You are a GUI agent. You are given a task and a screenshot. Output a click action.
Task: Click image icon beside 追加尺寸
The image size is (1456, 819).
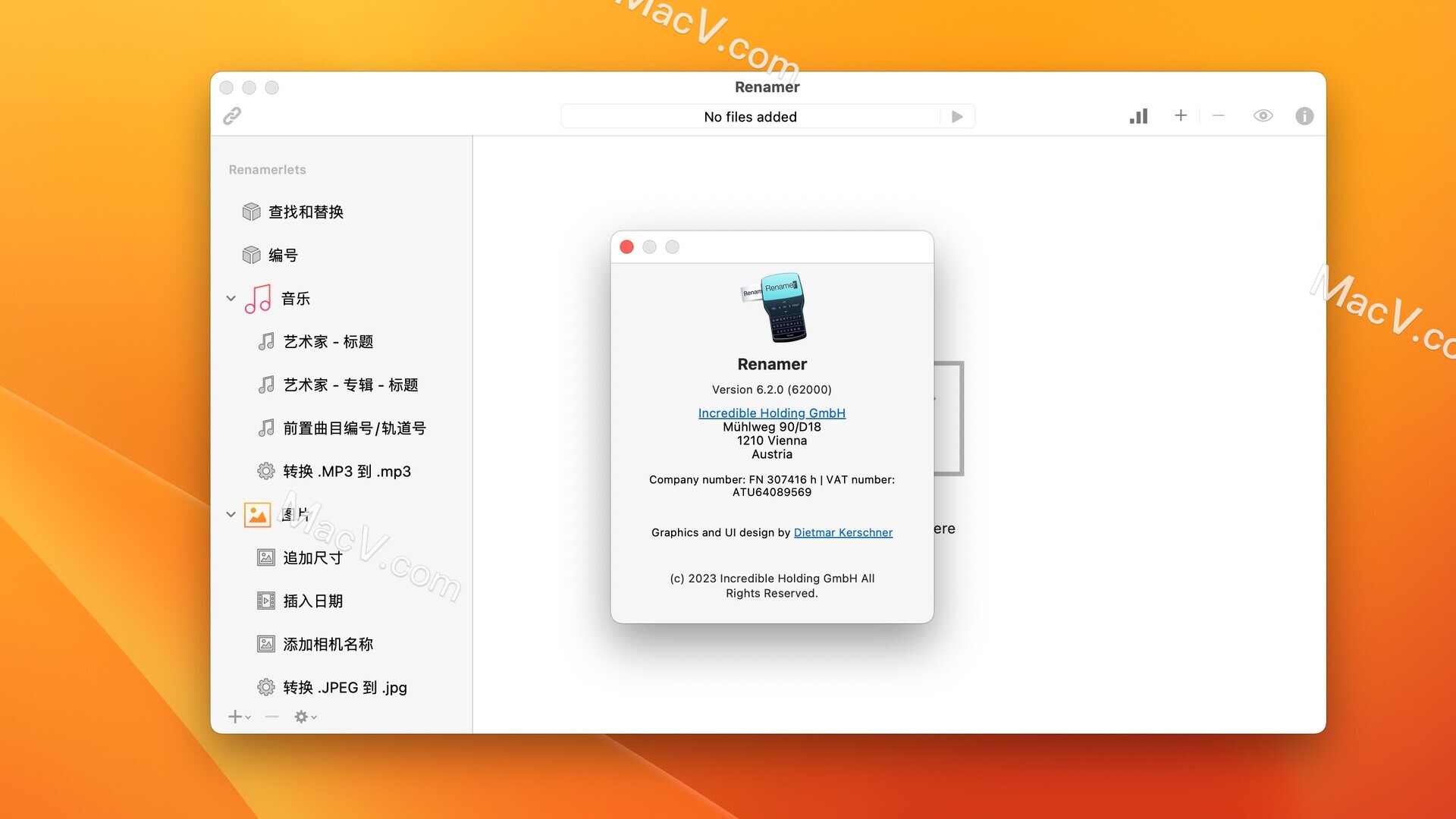click(266, 558)
